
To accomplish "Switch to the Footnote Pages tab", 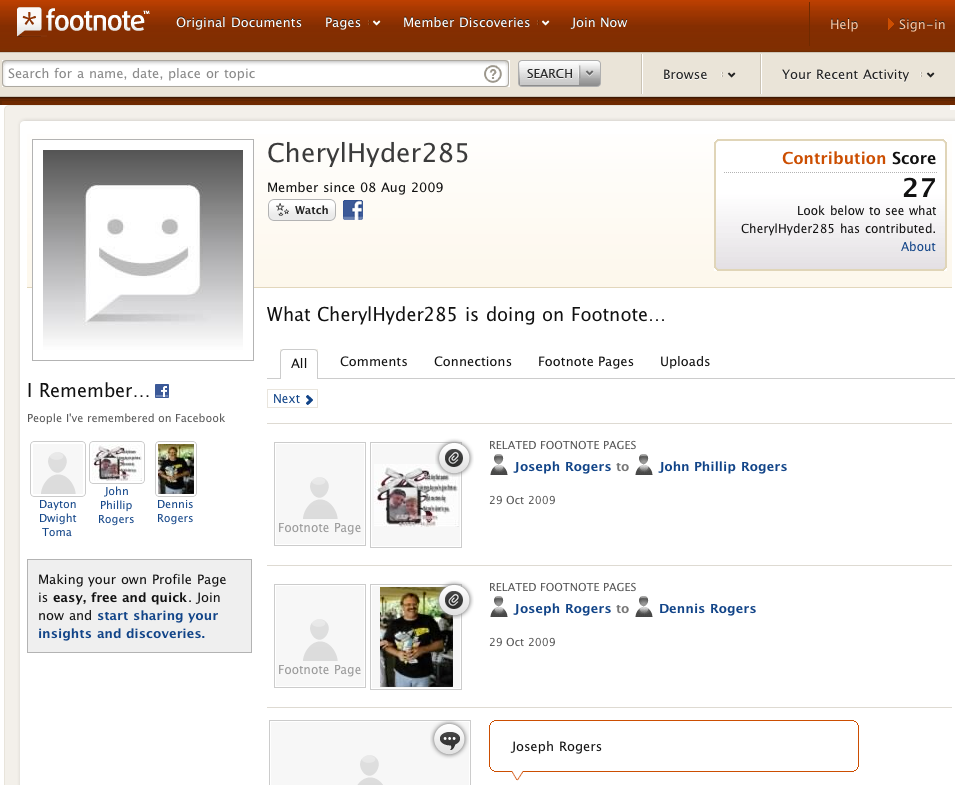I will tap(586, 362).
